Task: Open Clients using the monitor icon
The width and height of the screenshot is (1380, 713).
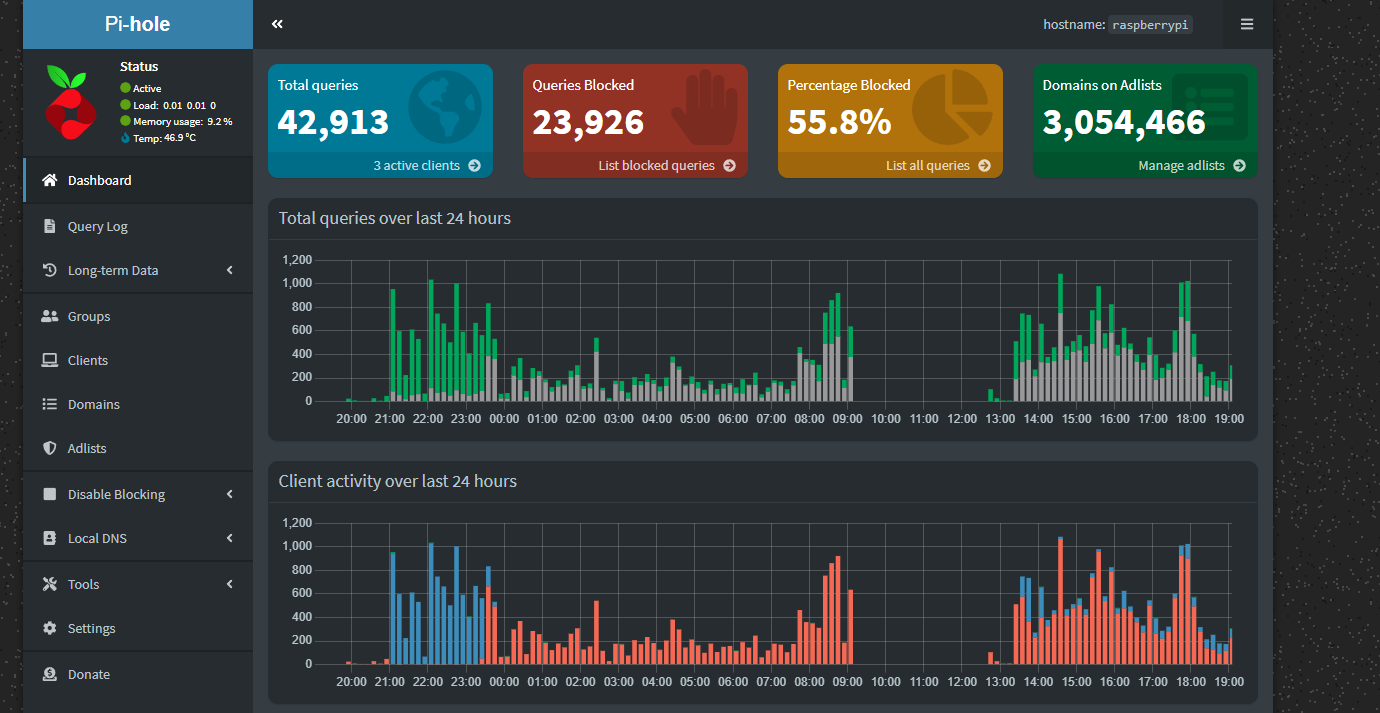Action: [49, 360]
